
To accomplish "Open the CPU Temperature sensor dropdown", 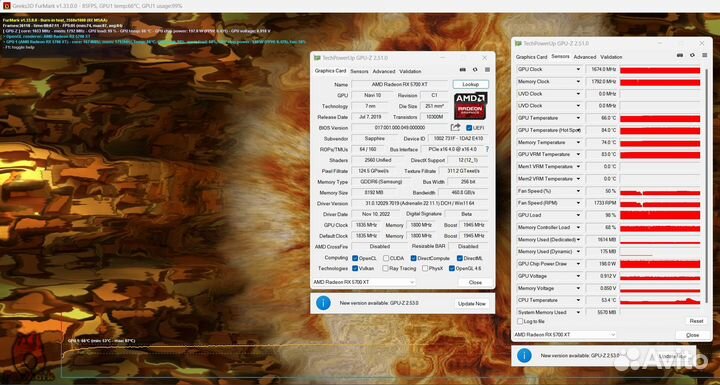I will (x=578, y=300).
